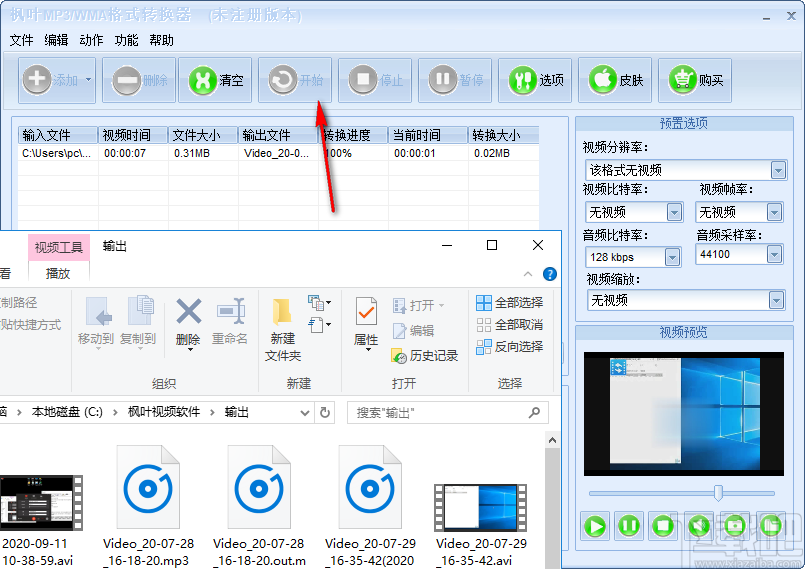This screenshot has height=569, width=805.
Task: Open the 视频分辨率 dropdown
Action: click(778, 170)
